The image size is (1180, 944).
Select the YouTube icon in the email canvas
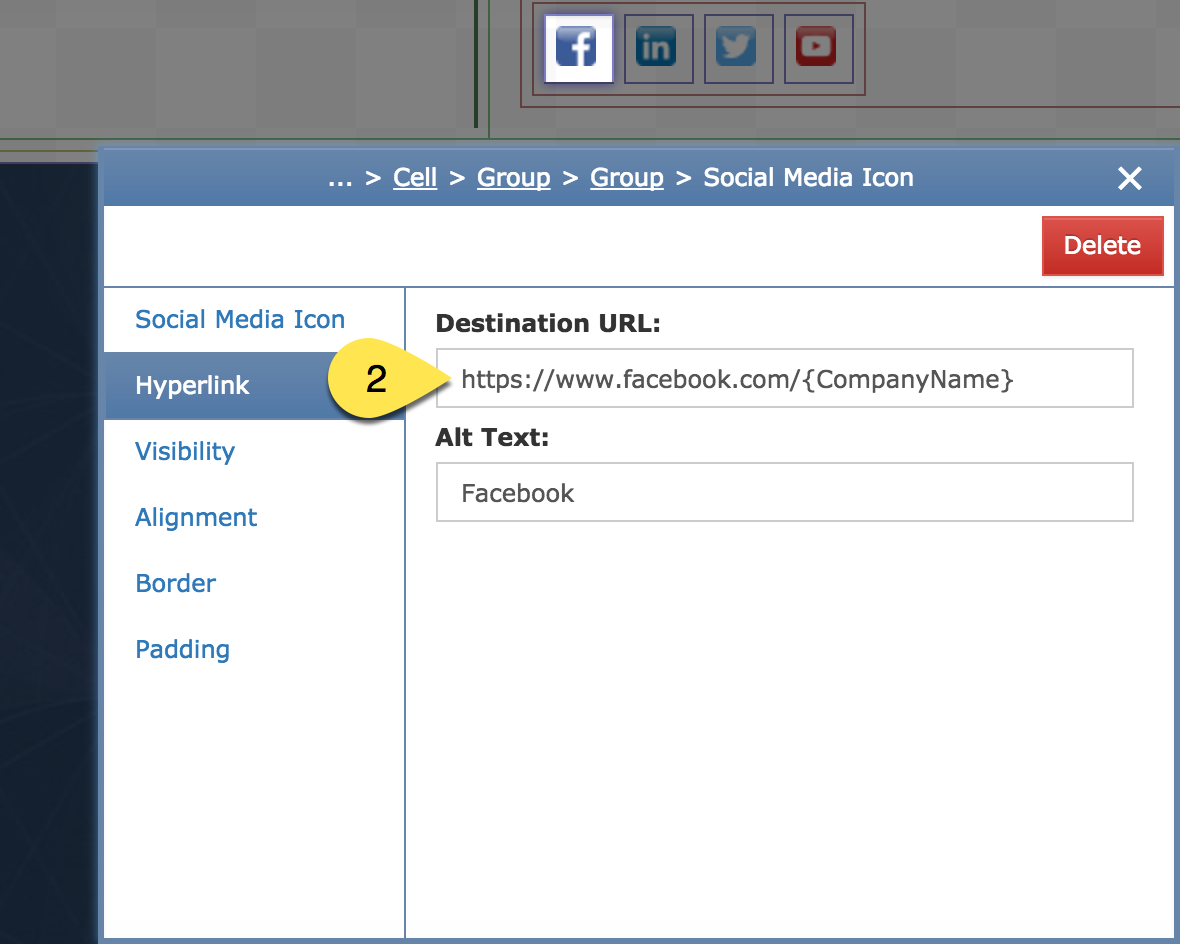click(x=818, y=47)
